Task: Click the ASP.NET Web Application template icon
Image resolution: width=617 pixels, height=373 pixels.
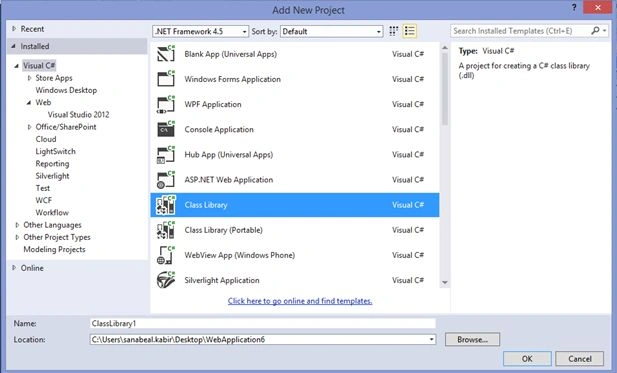Action: coord(166,180)
